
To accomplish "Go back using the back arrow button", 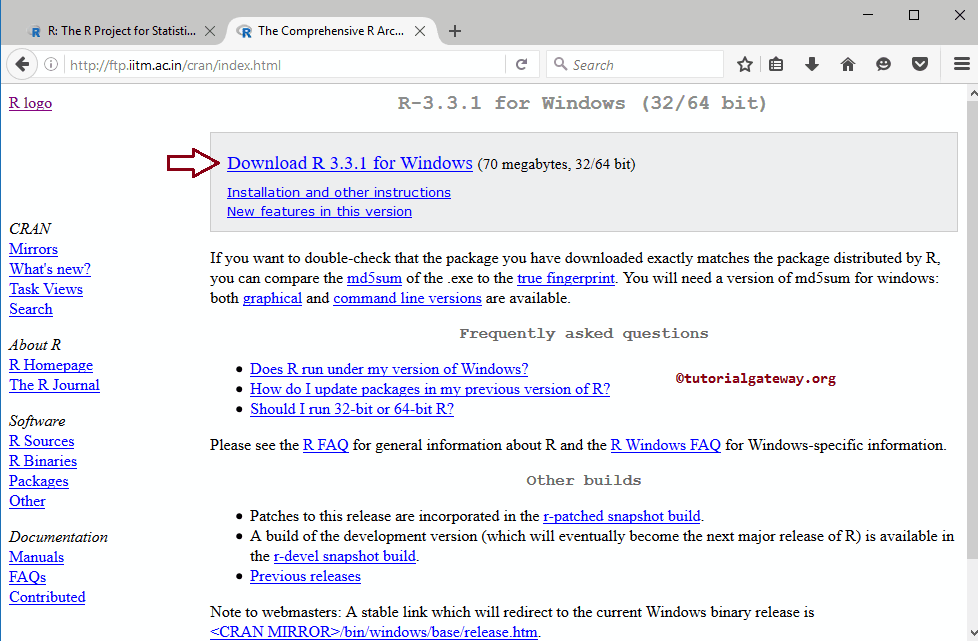I will (22, 64).
